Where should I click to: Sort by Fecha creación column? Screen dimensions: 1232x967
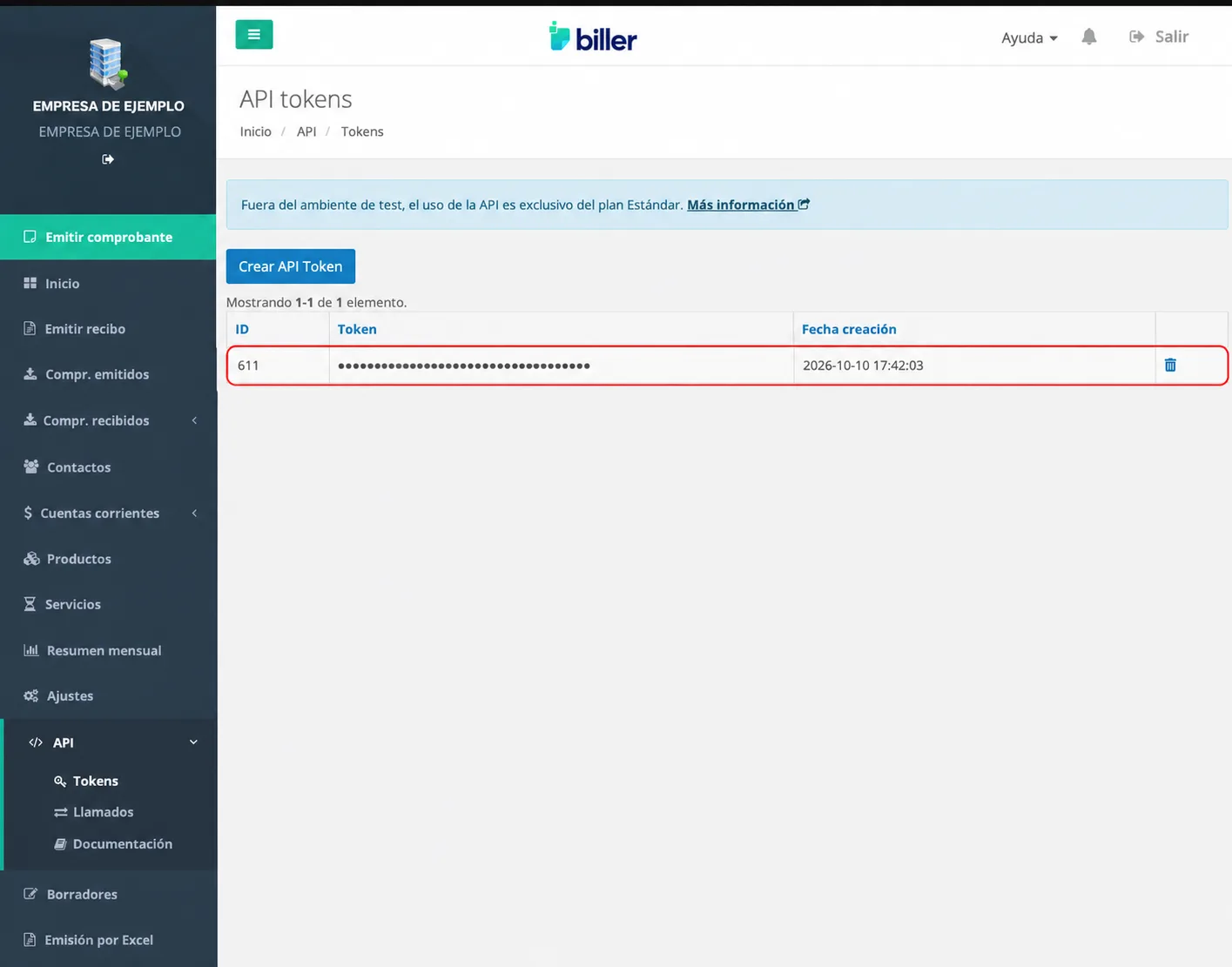pos(849,329)
